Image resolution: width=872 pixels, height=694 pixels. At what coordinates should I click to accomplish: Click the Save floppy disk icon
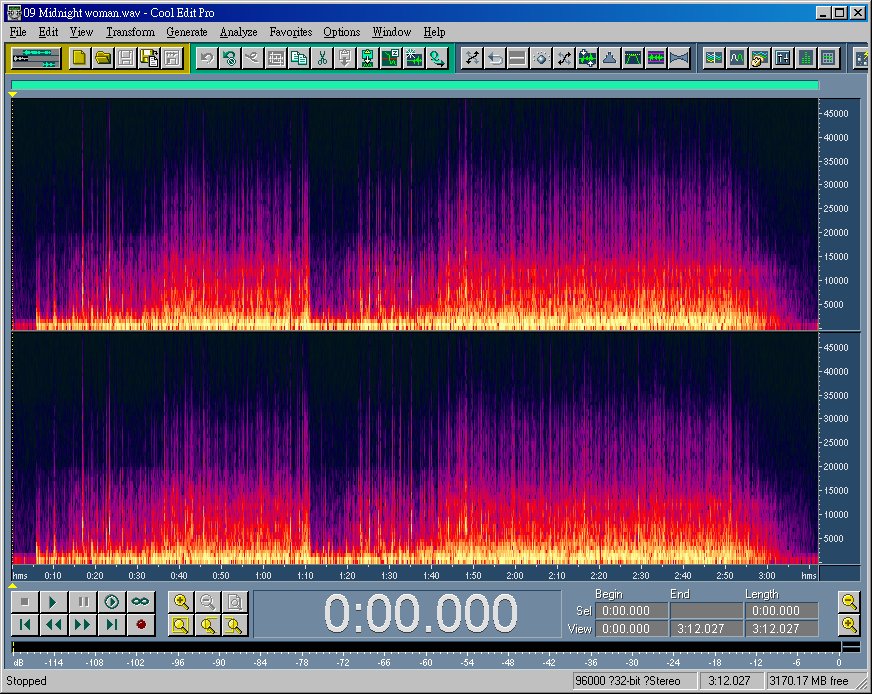126,58
